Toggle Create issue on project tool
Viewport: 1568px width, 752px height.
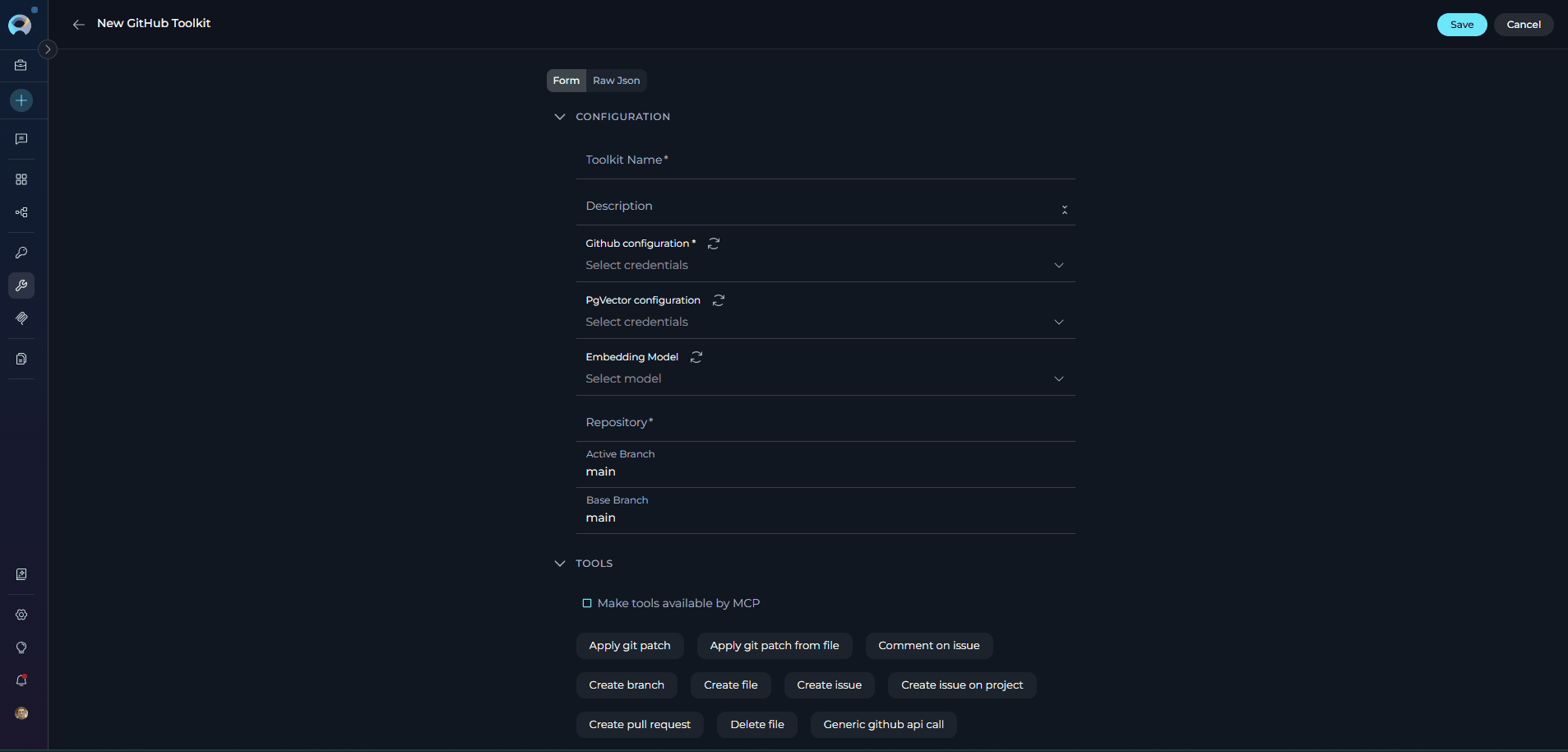pyautogui.click(x=962, y=685)
